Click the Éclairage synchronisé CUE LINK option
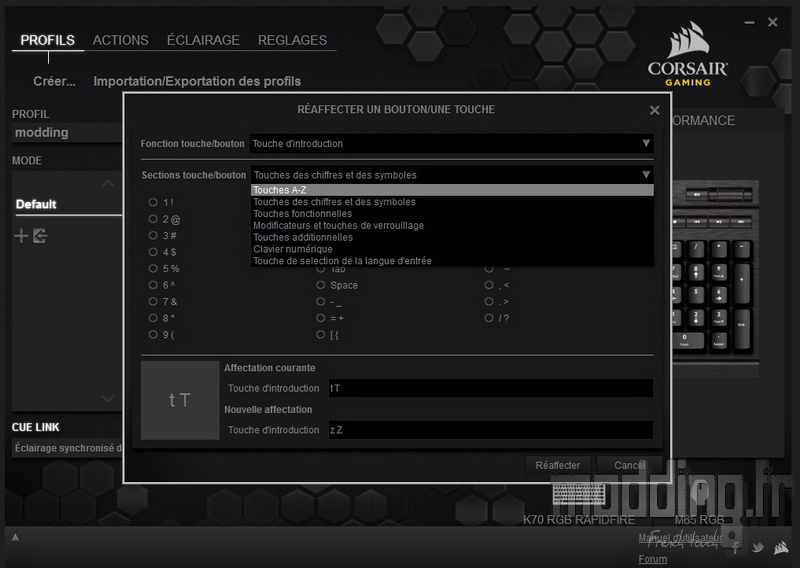This screenshot has height=568, width=800. [67, 448]
